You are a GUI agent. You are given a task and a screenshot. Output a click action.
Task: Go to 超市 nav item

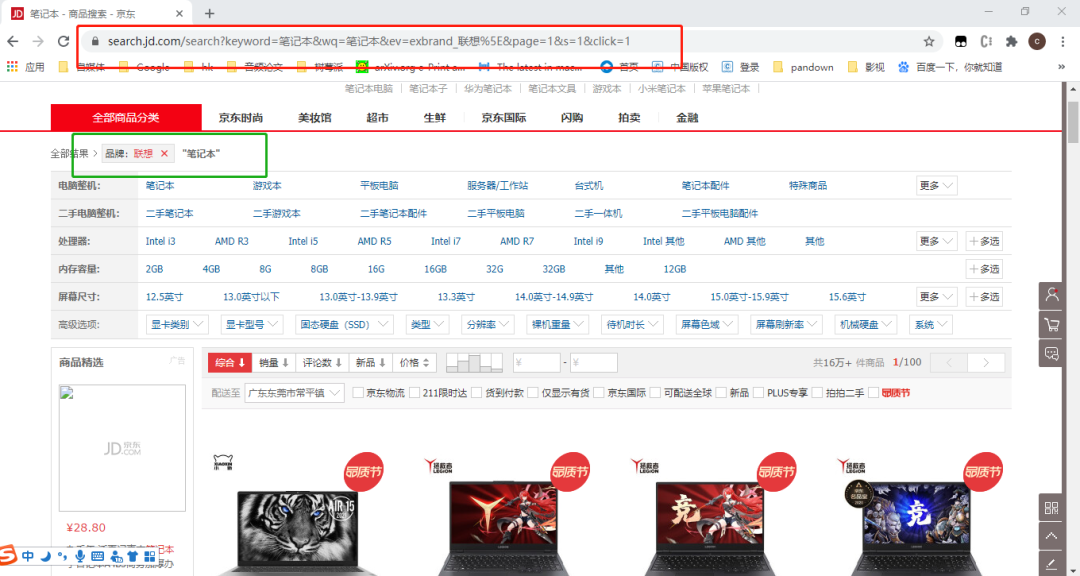[x=377, y=118]
